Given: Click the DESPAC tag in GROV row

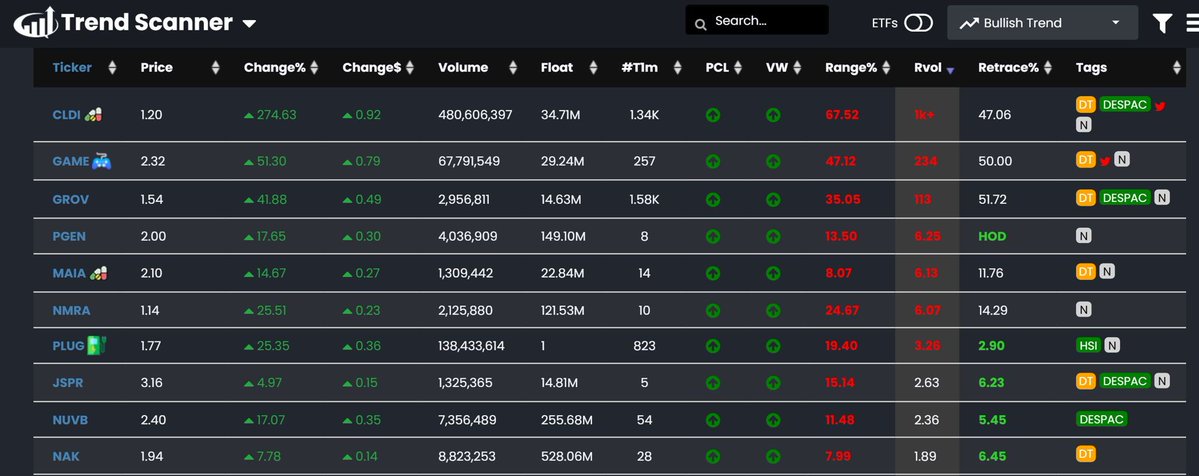Looking at the screenshot, I should pos(1125,197).
